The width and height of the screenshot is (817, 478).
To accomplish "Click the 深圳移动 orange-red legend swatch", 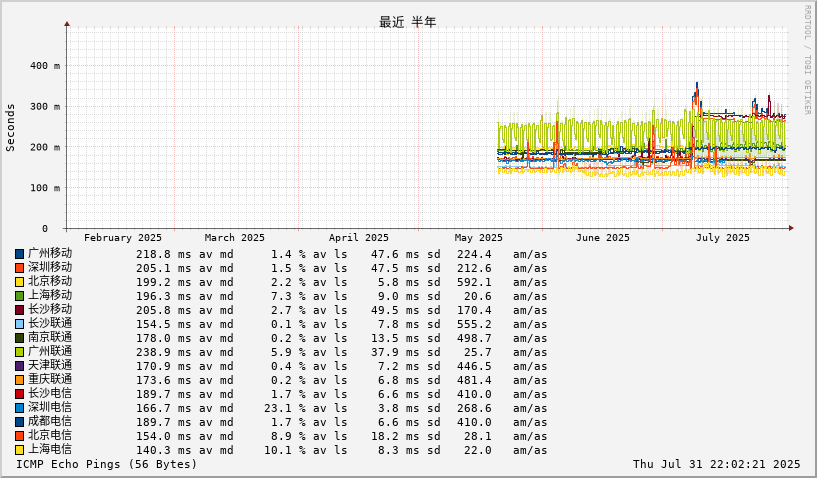I will pyautogui.click(x=20, y=268).
